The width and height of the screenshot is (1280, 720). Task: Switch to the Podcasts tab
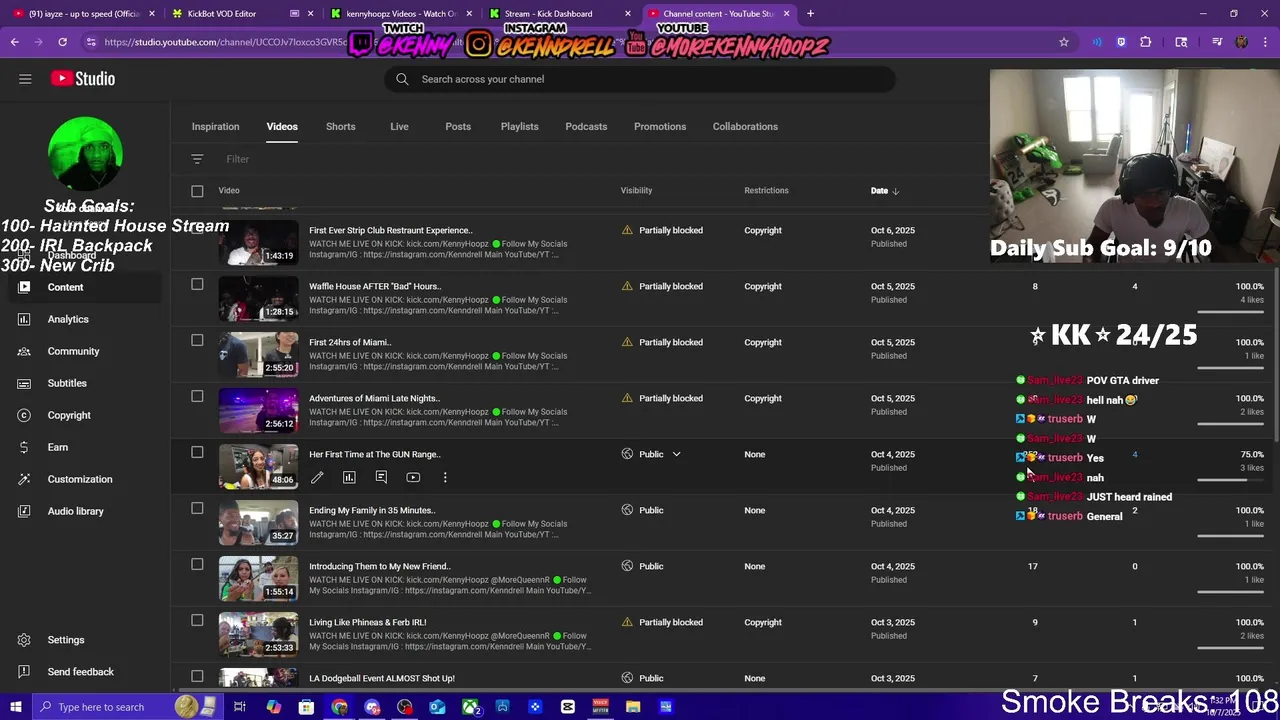(586, 127)
